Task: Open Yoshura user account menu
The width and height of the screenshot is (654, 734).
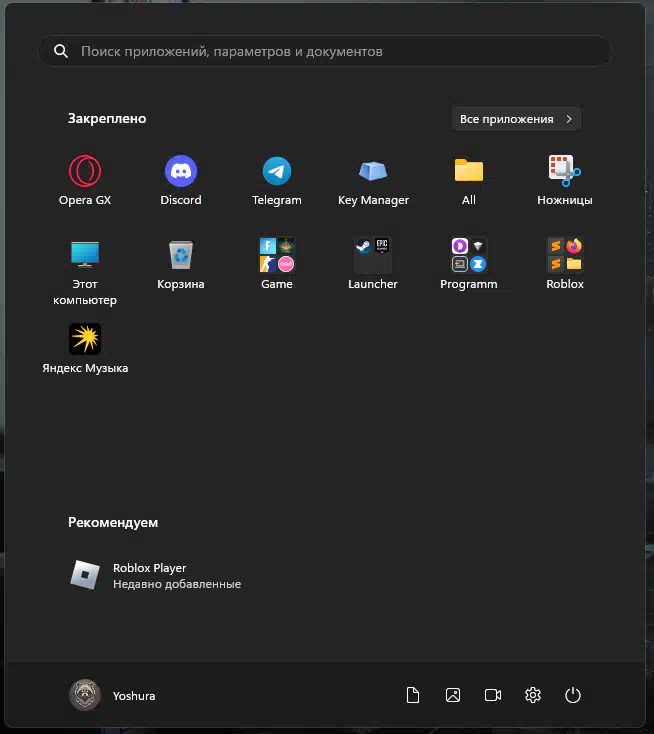Action: 112,696
